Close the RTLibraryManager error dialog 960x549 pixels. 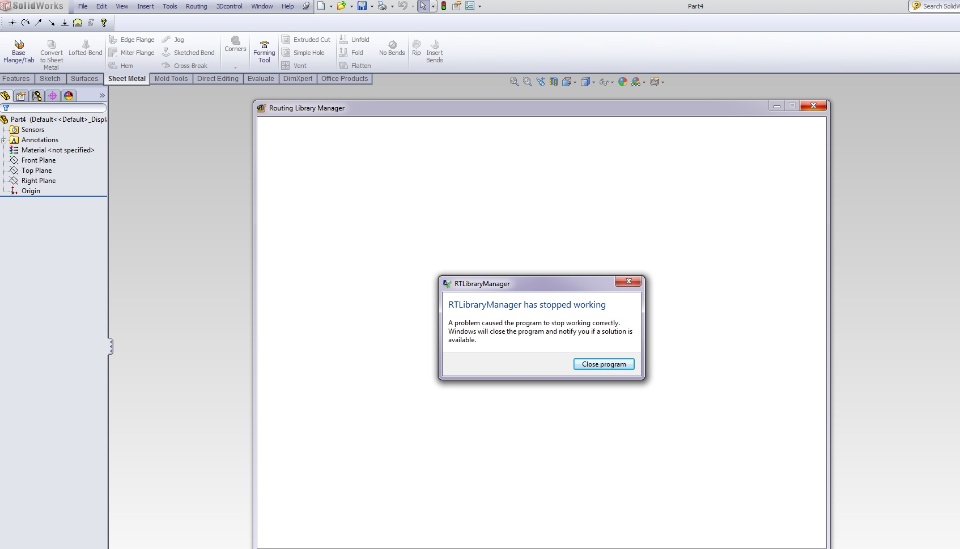(628, 281)
